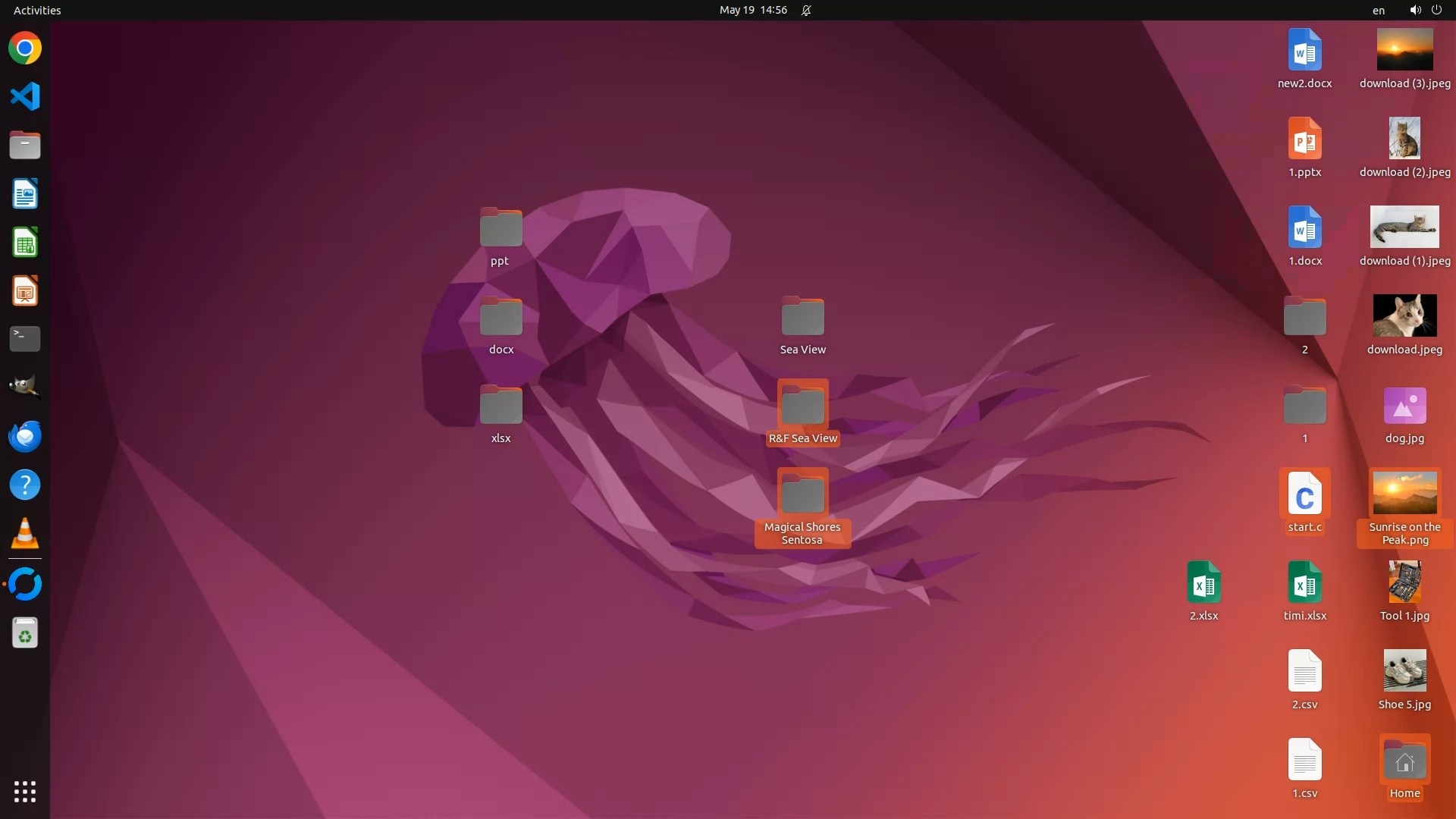Launch LibreOffice Calc from the dock
The image size is (1456, 819).
tap(25, 243)
